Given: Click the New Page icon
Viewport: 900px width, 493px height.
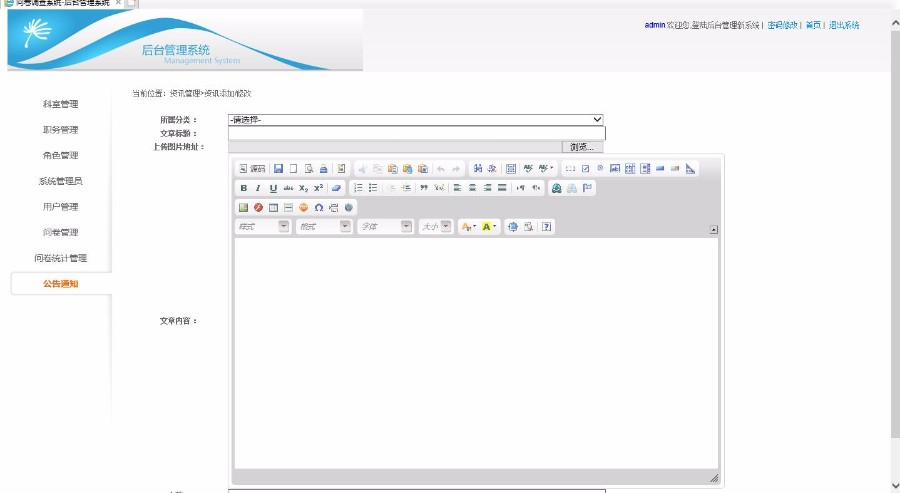Looking at the screenshot, I should tap(293, 169).
